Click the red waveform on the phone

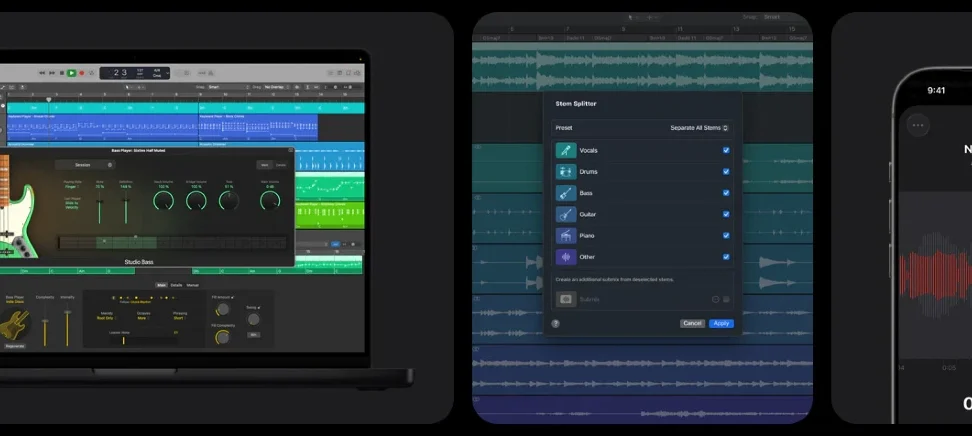[x=935, y=275]
